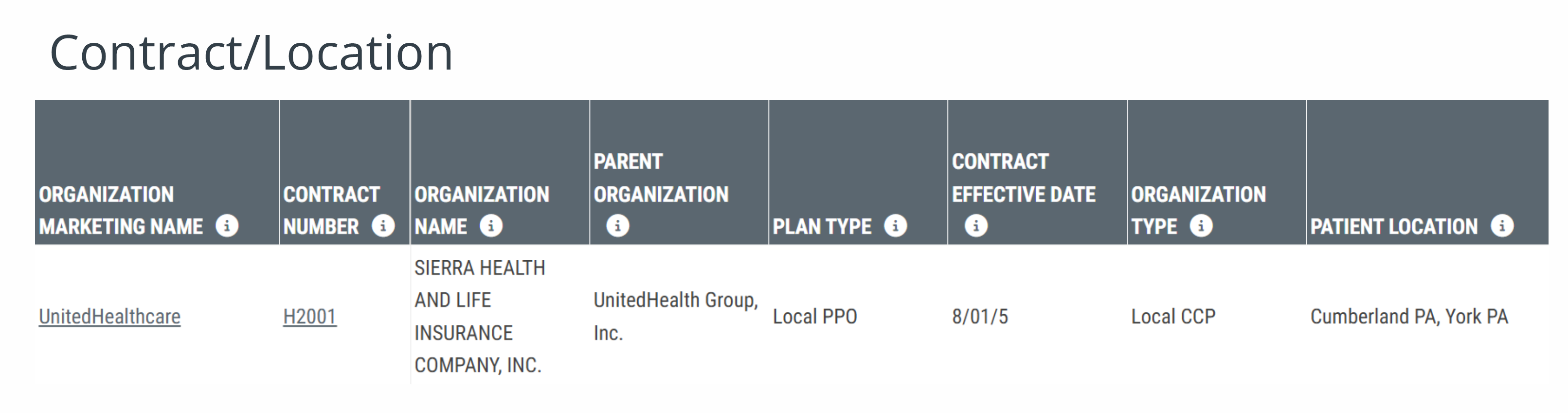Select the Local PPO cell
The width and height of the screenshot is (1568, 413).
815,316
